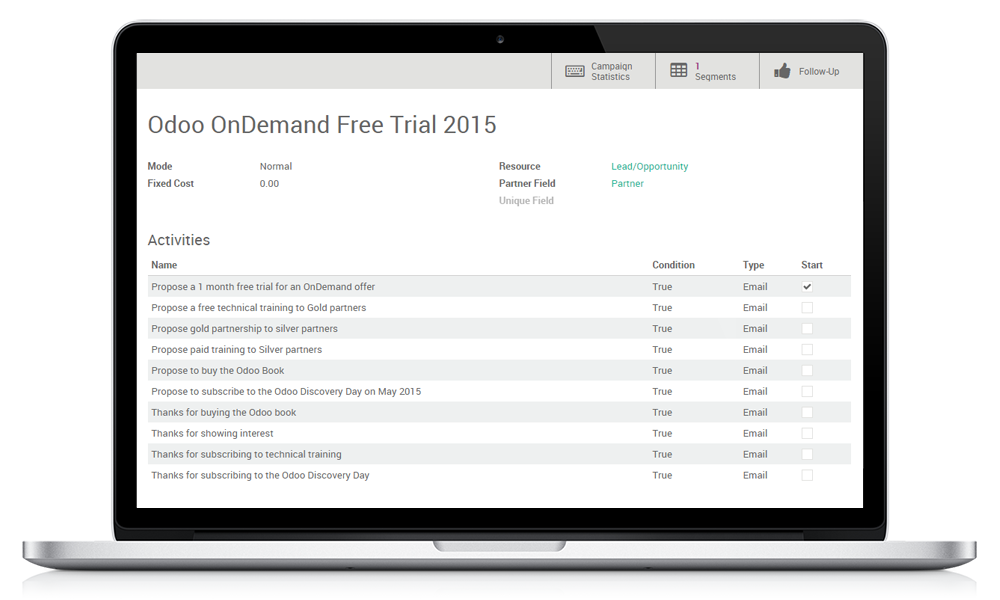Check Start for Thanks for subscribing to technical training
The image size is (1000, 600).
click(807, 455)
